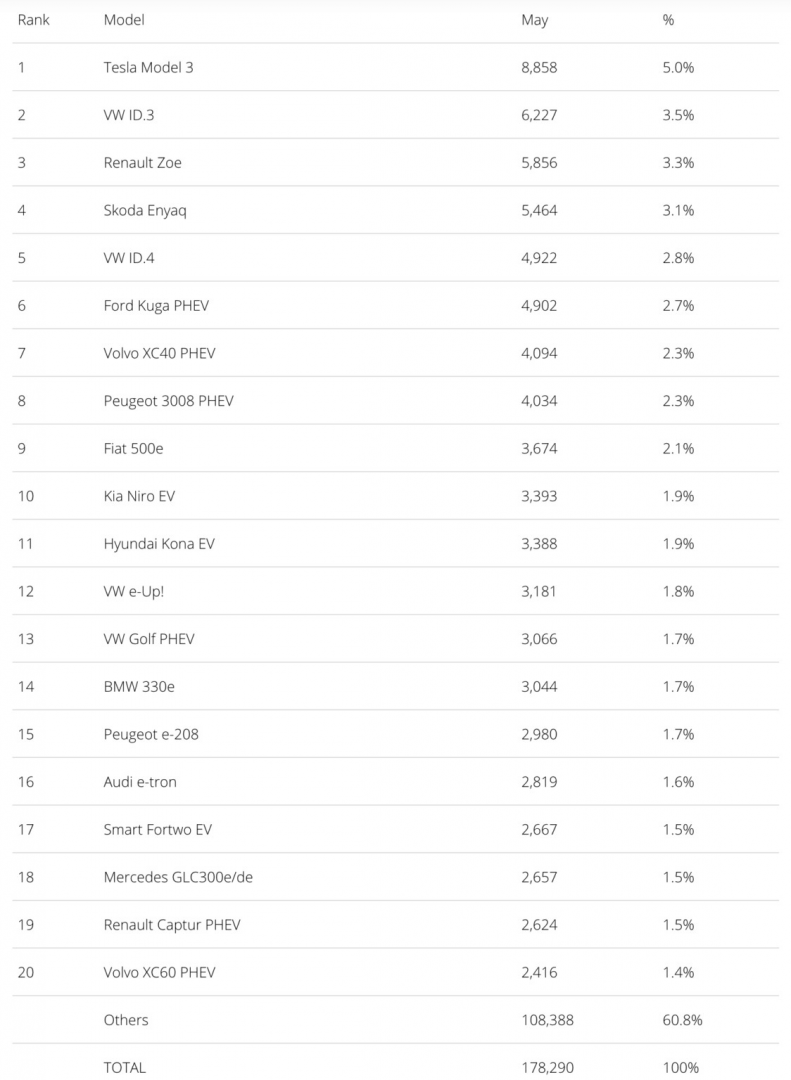This screenshot has height=1080, width=791.
Task: Click the Skoda Enyaq entry
Action: click(x=145, y=210)
